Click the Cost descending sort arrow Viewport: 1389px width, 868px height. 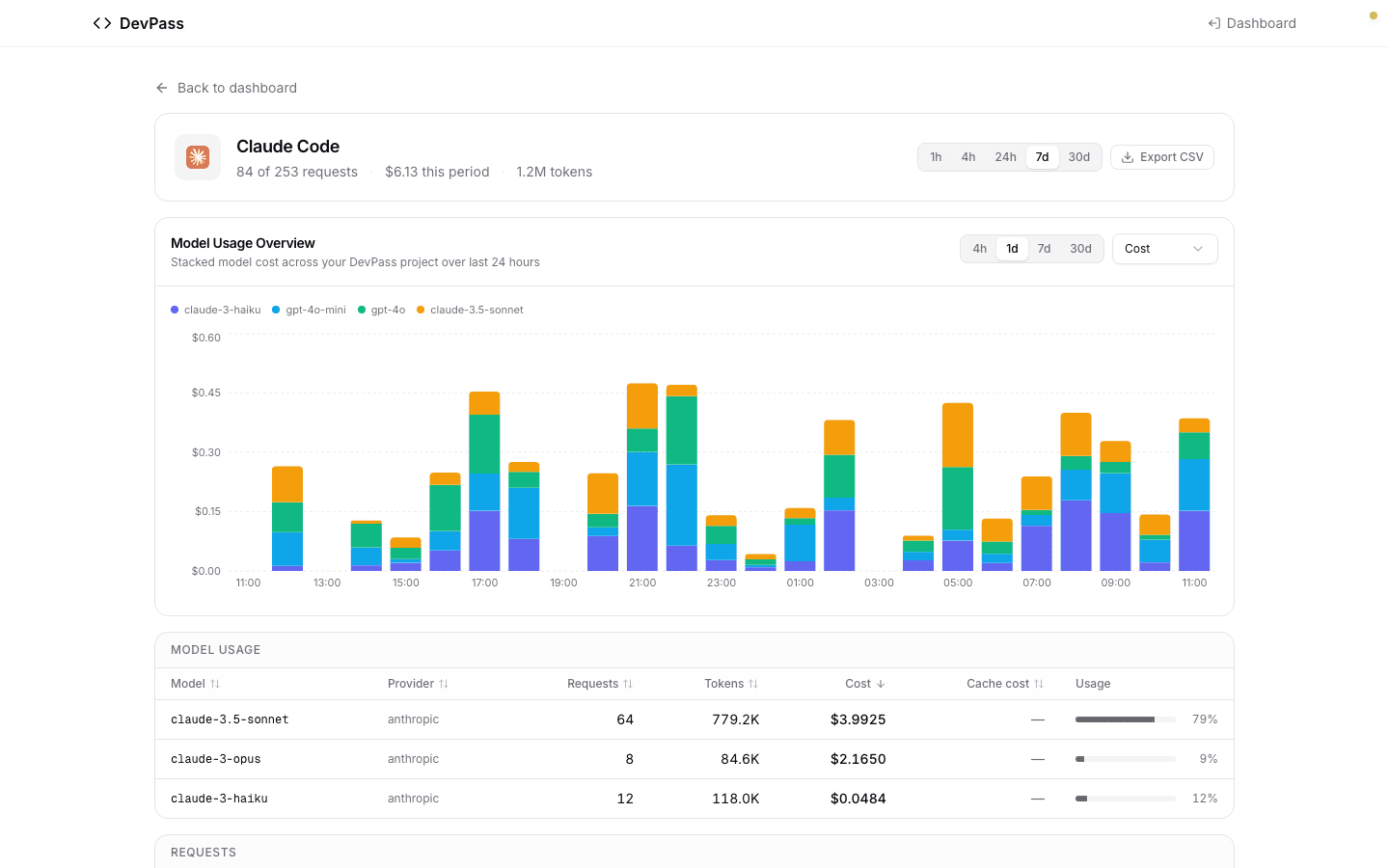(881, 684)
